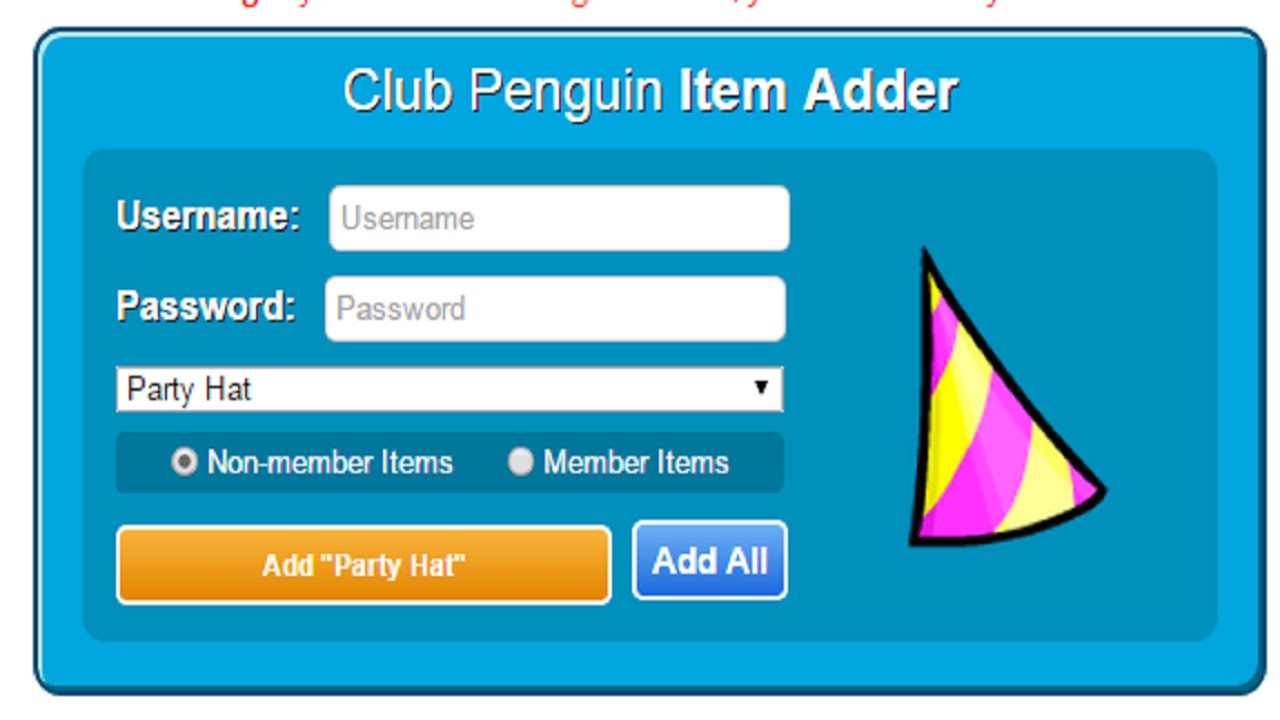
Task: Click the "Password:" label
Action: [206, 306]
